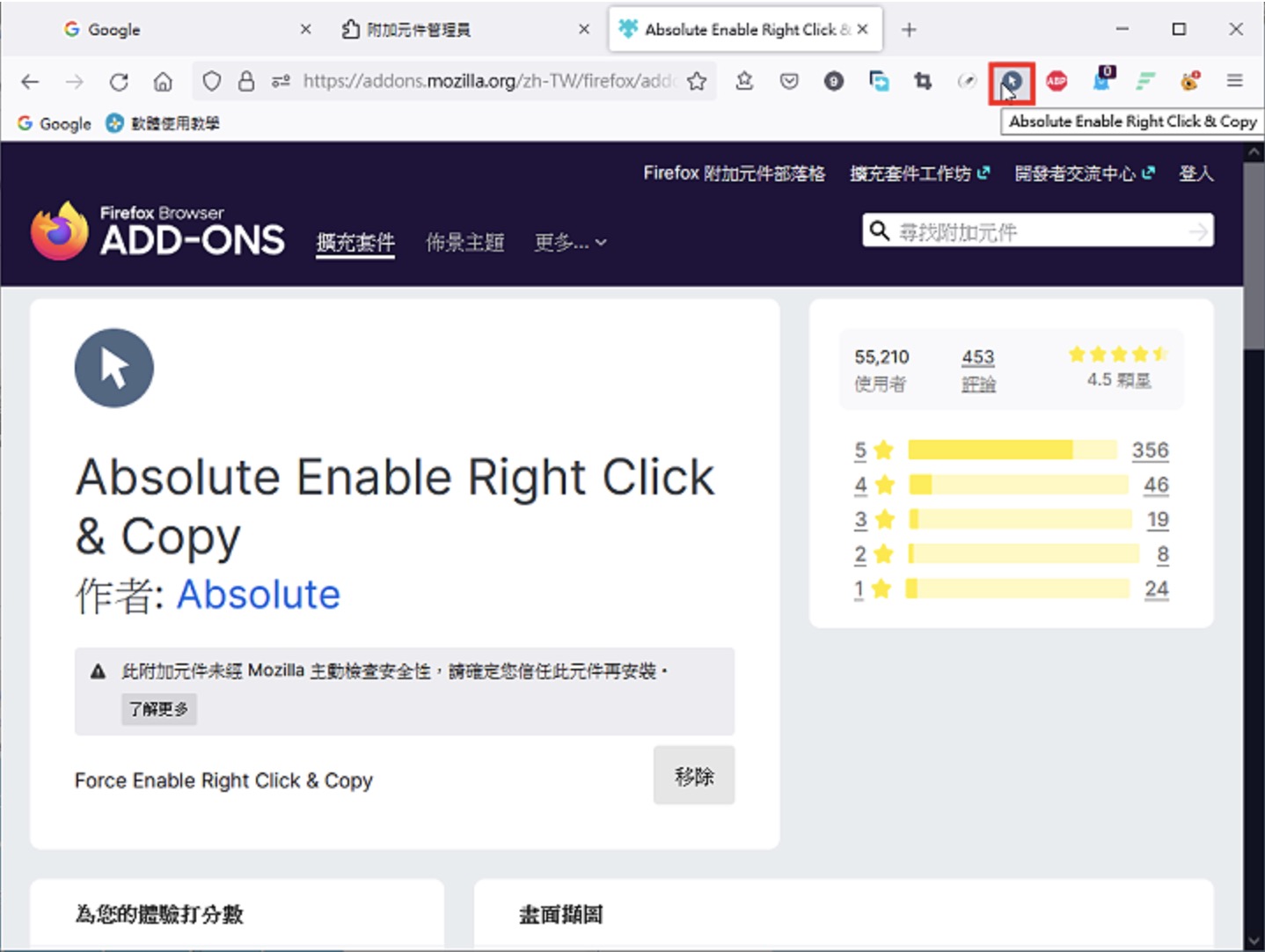1265x952 pixels.
Task: Open the Adblock Plus ABP extension
Action: (x=1057, y=82)
